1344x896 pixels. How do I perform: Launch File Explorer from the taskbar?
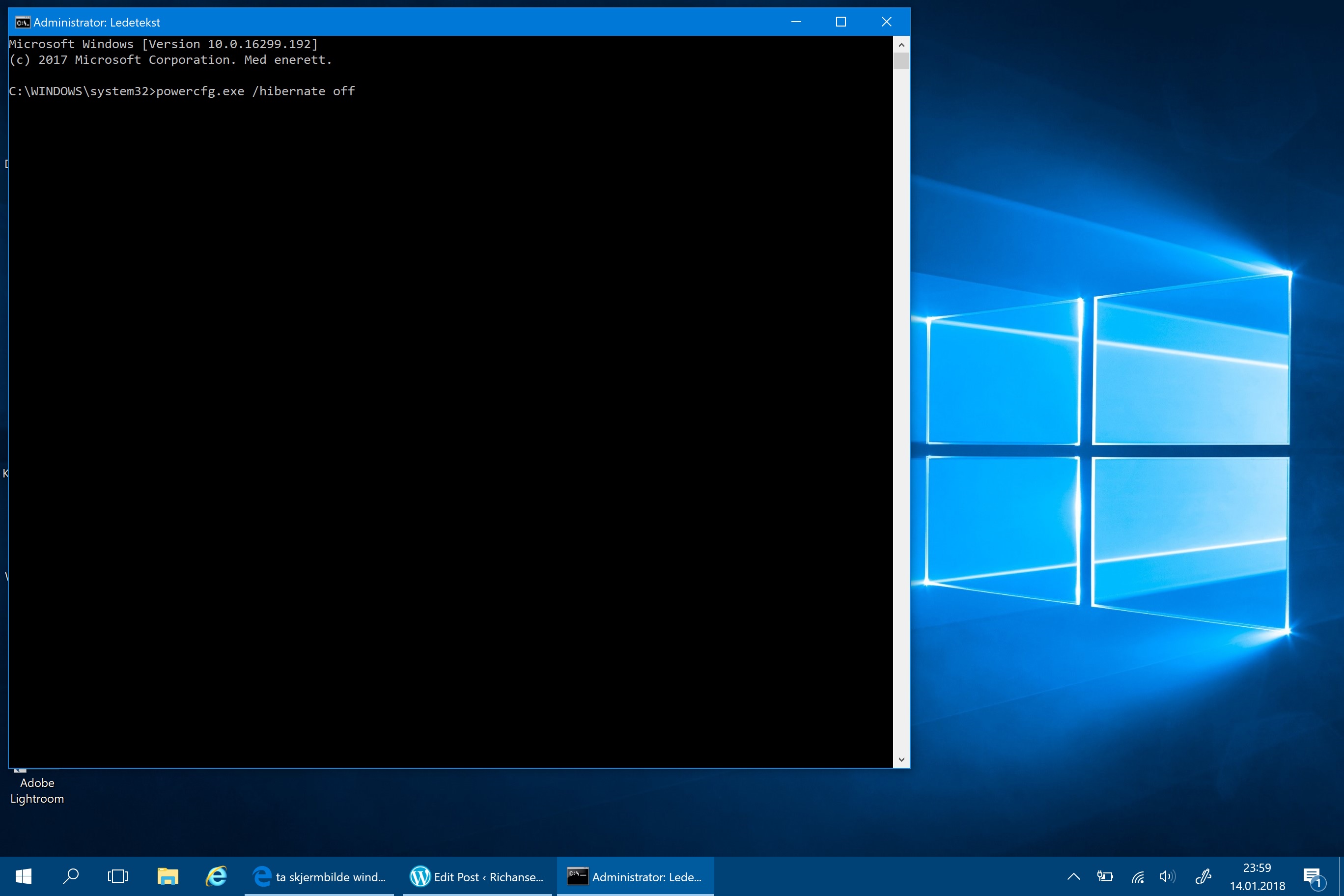click(x=168, y=876)
